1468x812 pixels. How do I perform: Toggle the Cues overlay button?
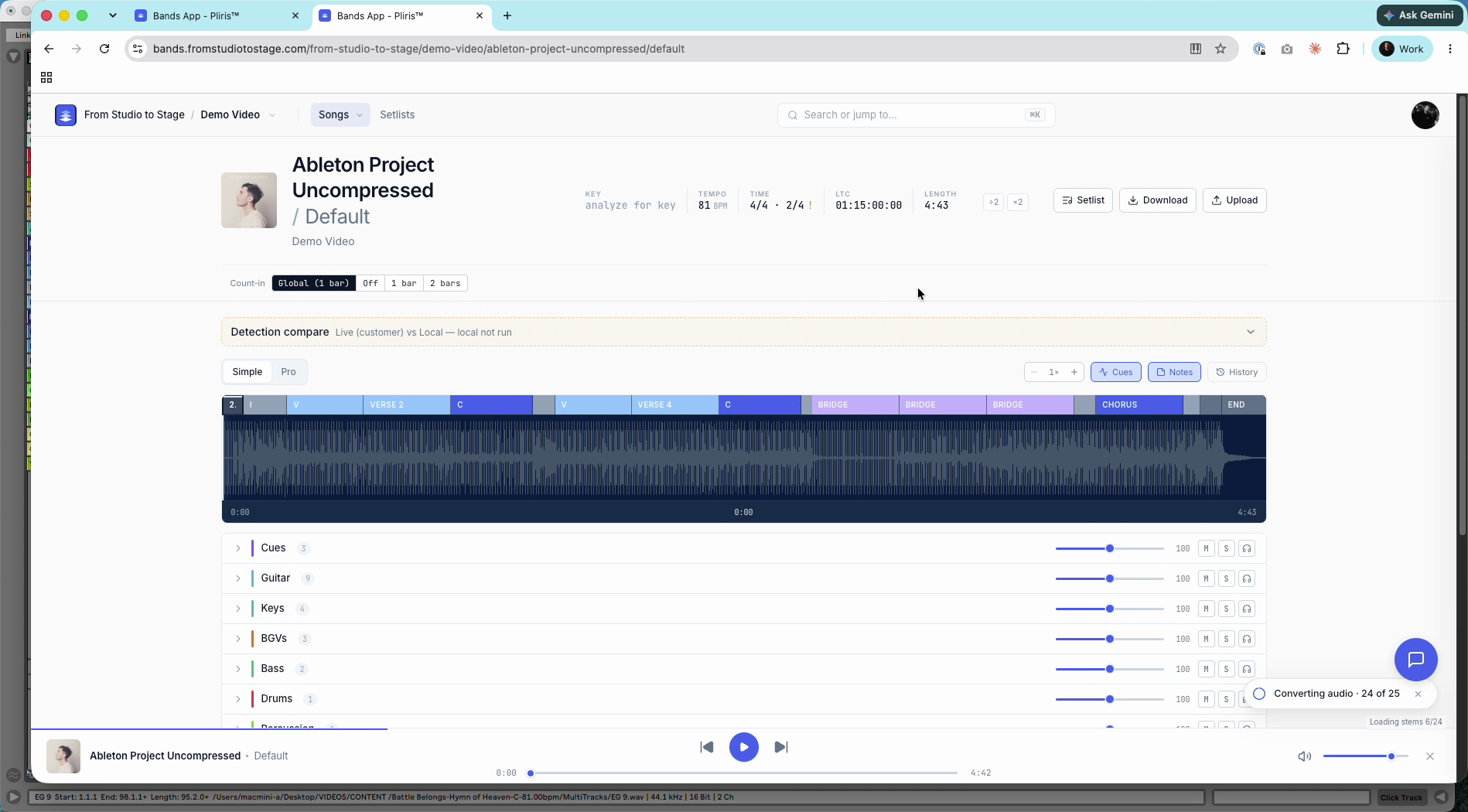pos(1115,372)
